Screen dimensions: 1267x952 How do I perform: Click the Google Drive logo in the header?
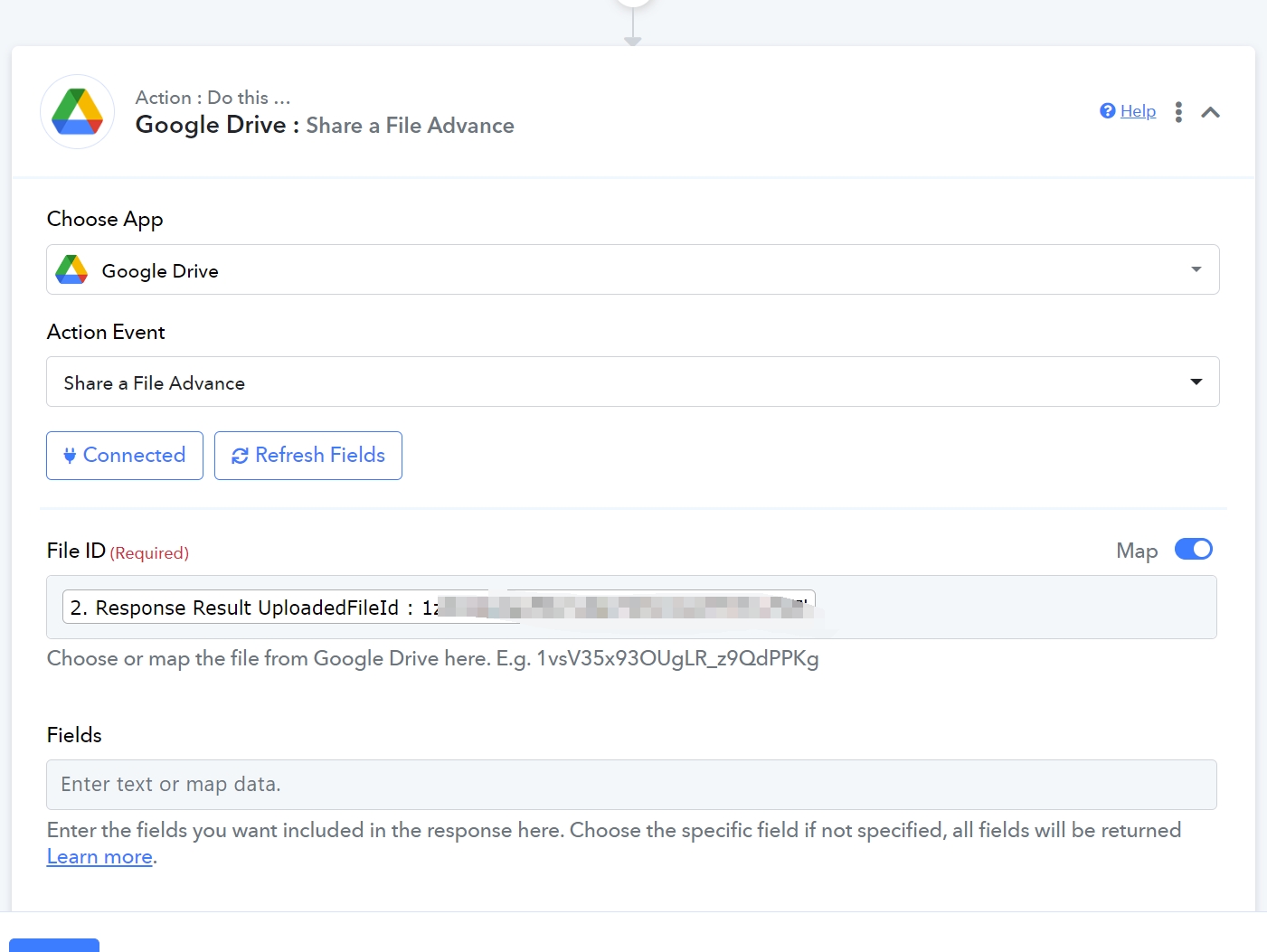[78, 112]
